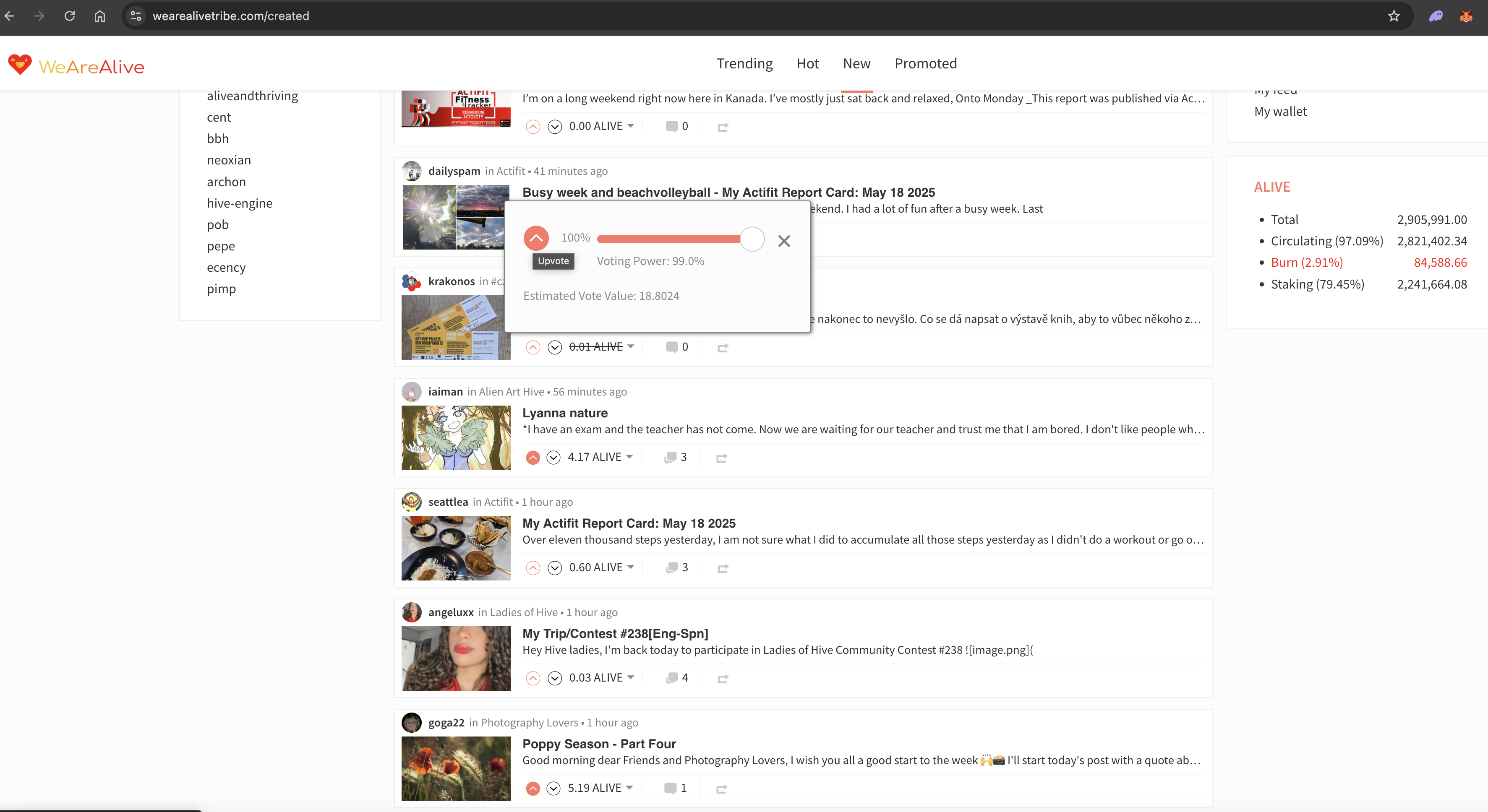Downvote the krakonos post

click(554, 347)
